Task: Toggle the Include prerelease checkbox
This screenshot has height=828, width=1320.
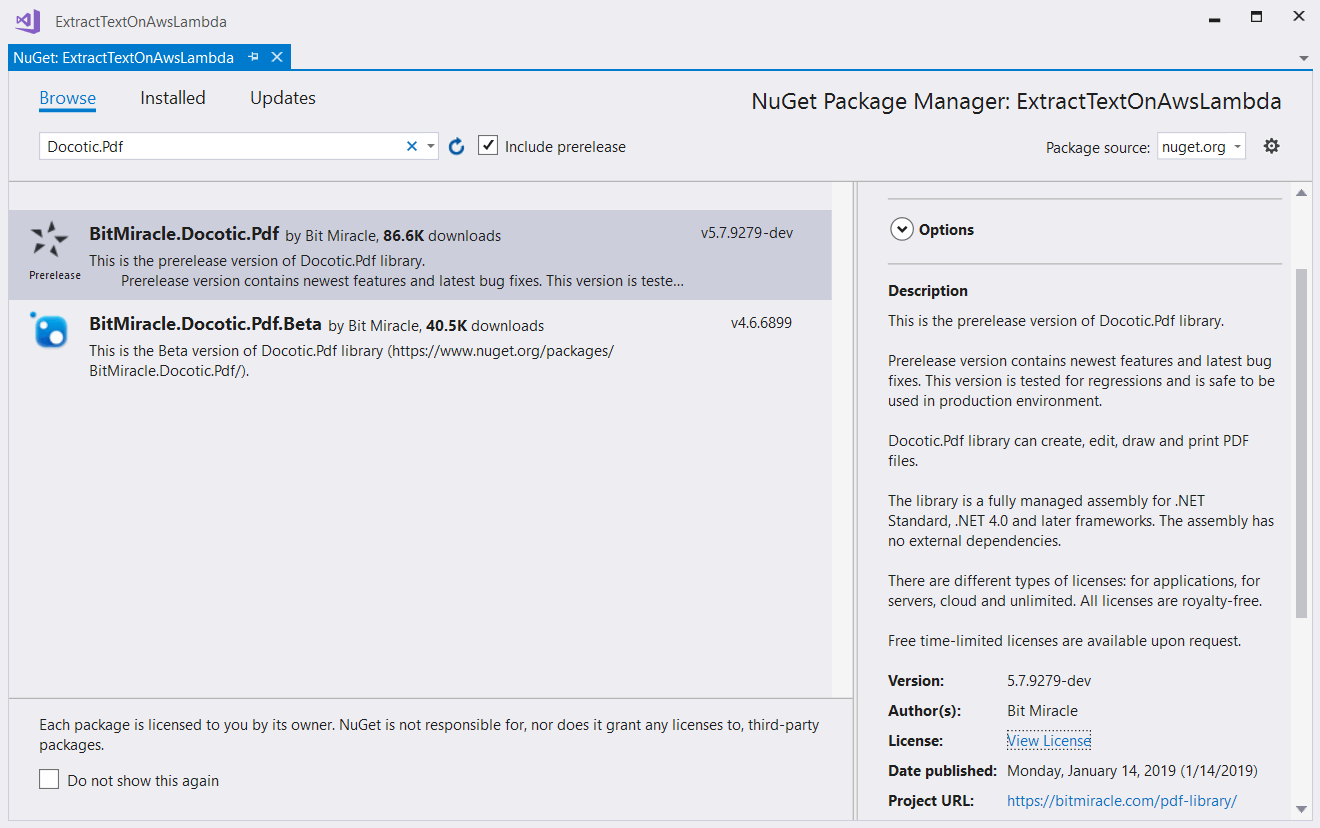Action: [x=488, y=146]
